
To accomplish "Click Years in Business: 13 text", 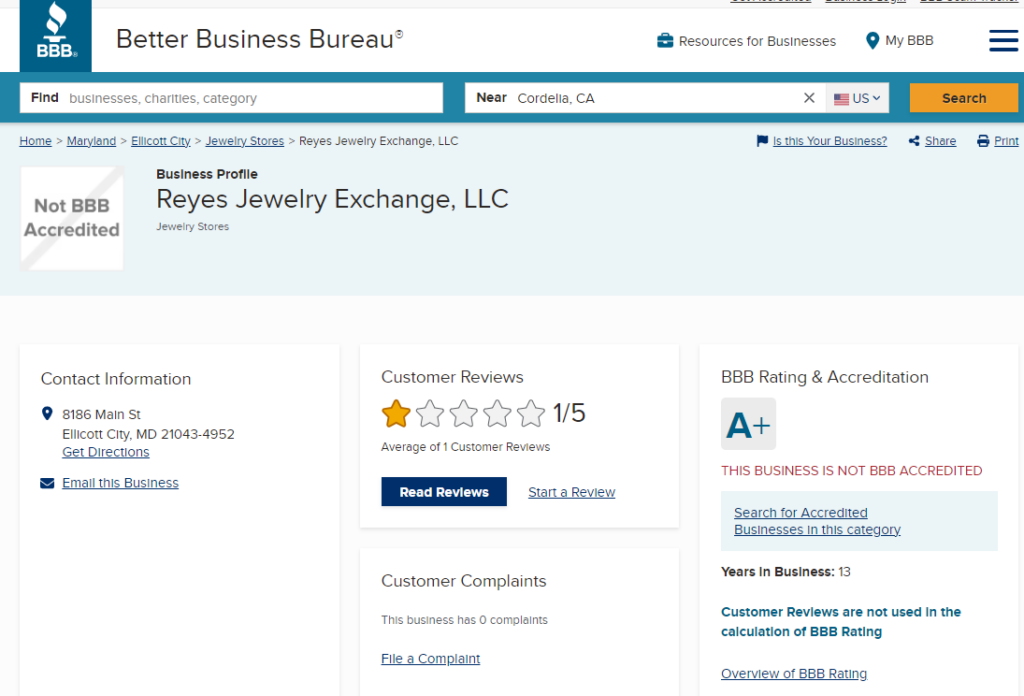I will (x=786, y=572).
